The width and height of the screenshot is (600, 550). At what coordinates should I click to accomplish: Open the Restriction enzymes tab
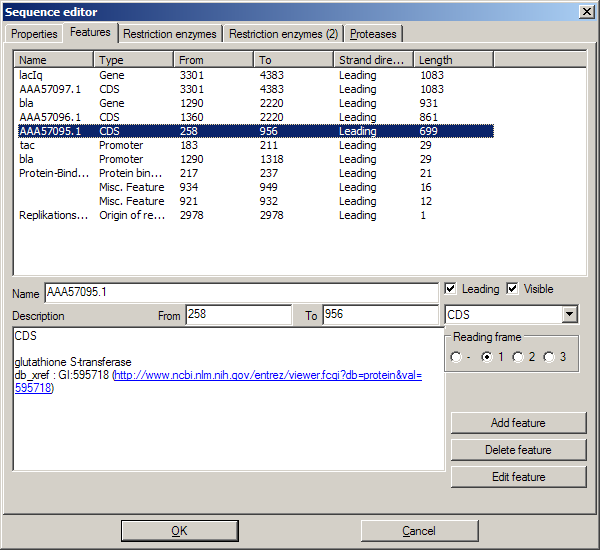tap(170, 34)
